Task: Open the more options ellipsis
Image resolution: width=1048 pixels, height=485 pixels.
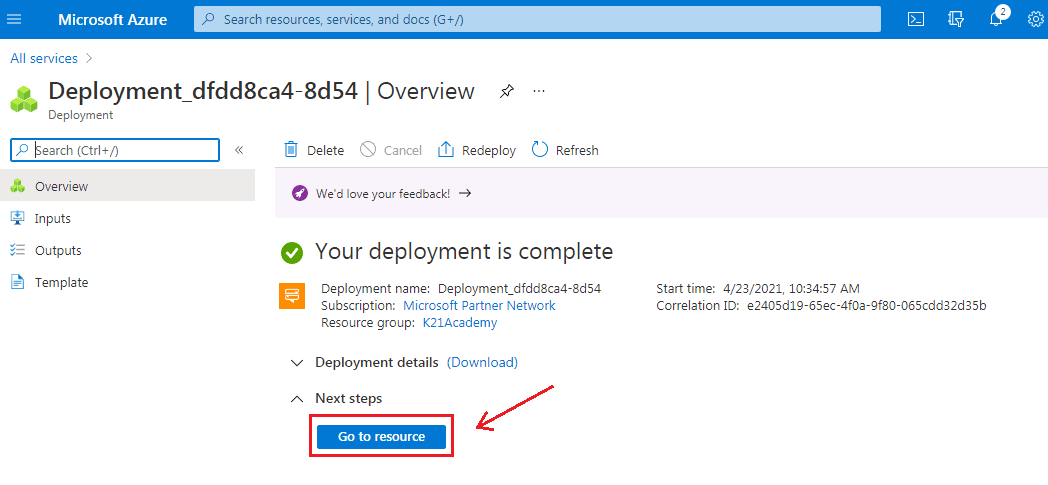Action: tap(539, 91)
